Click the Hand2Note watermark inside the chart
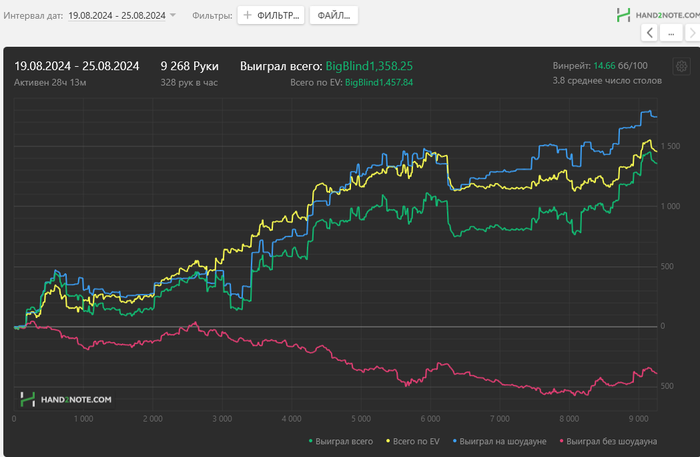 click(66, 399)
